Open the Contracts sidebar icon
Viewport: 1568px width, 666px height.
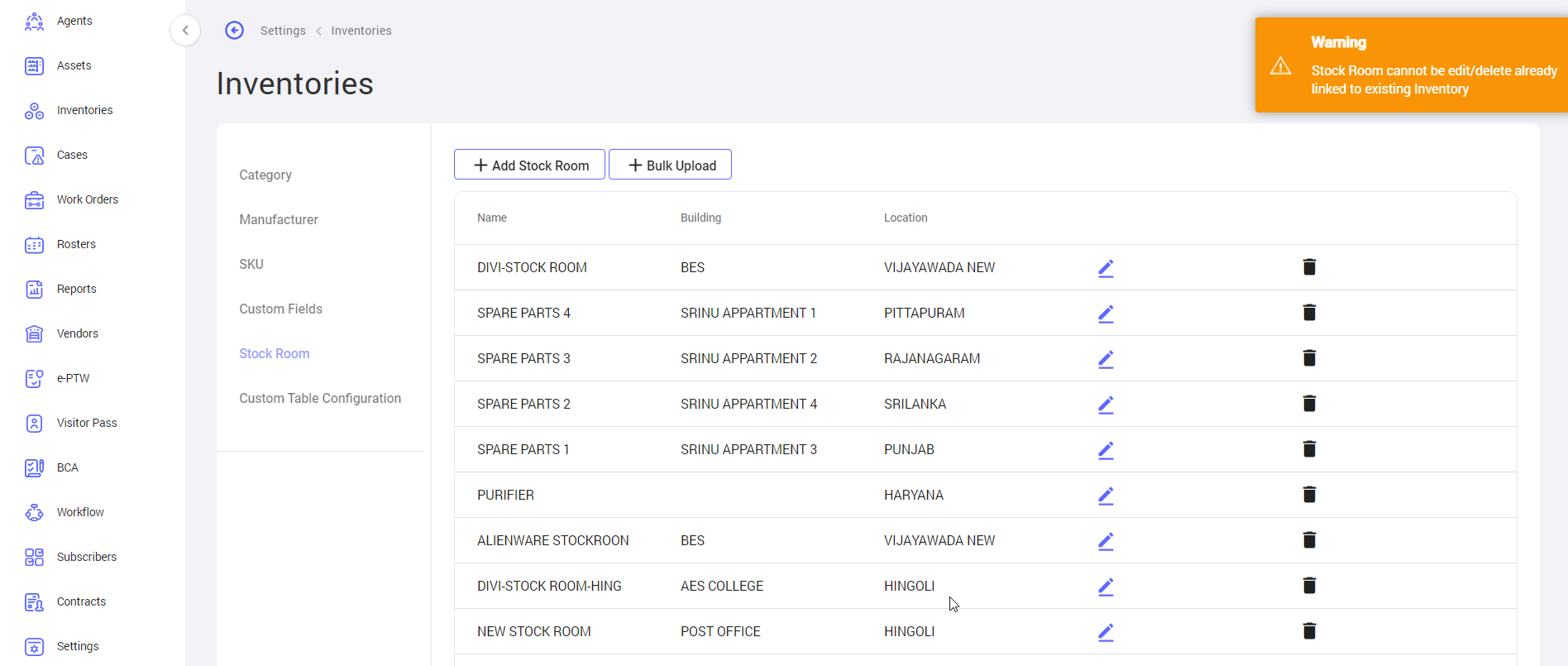tap(34, 602)
